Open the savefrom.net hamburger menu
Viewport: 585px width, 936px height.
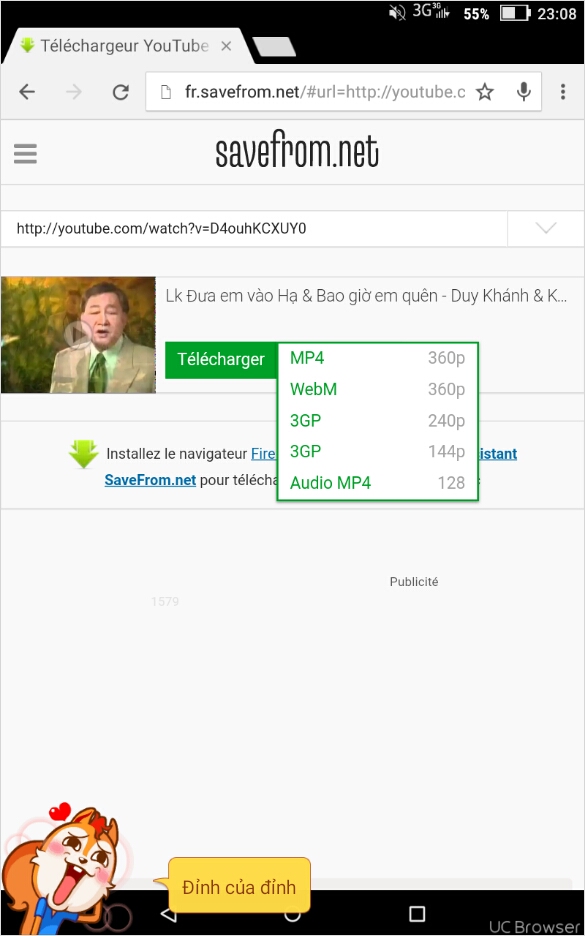(25, 153)
